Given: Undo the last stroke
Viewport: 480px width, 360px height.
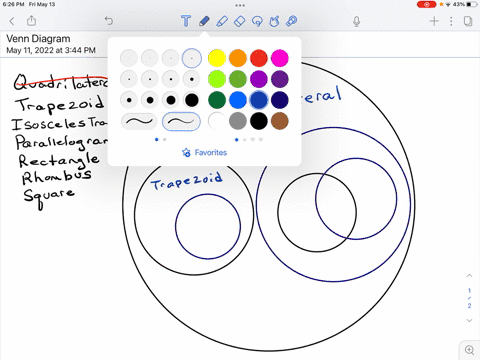Looking at the screenshot, I should pyautogui.click(x=109, y=21).
